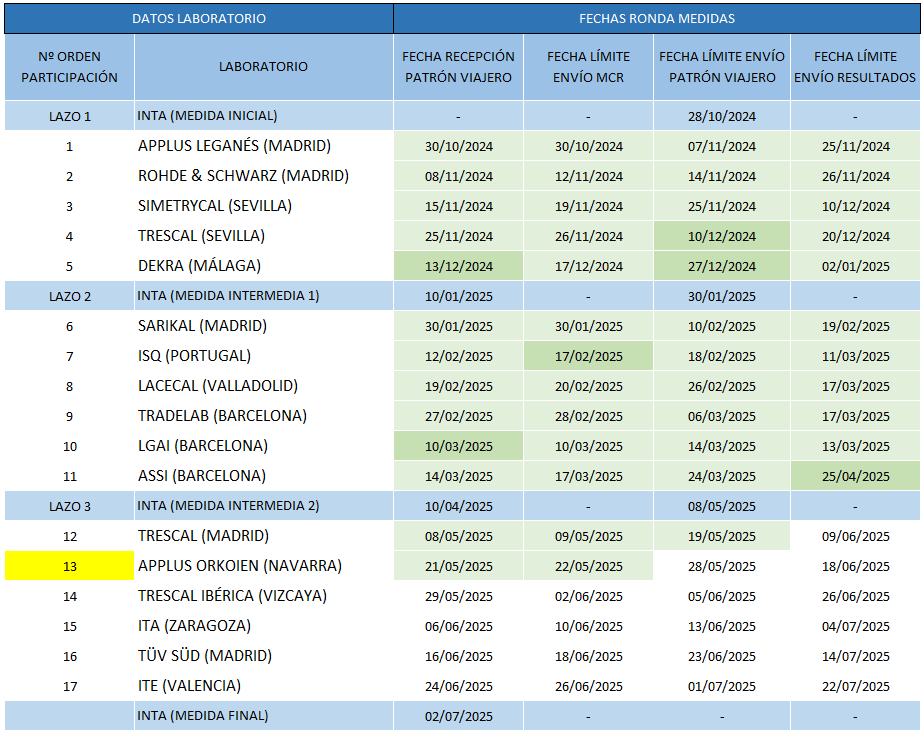Select ROHDE & SCHWARZ (MADRID) cell
This screenshot has height=733, width=921.
click(264, 176)
